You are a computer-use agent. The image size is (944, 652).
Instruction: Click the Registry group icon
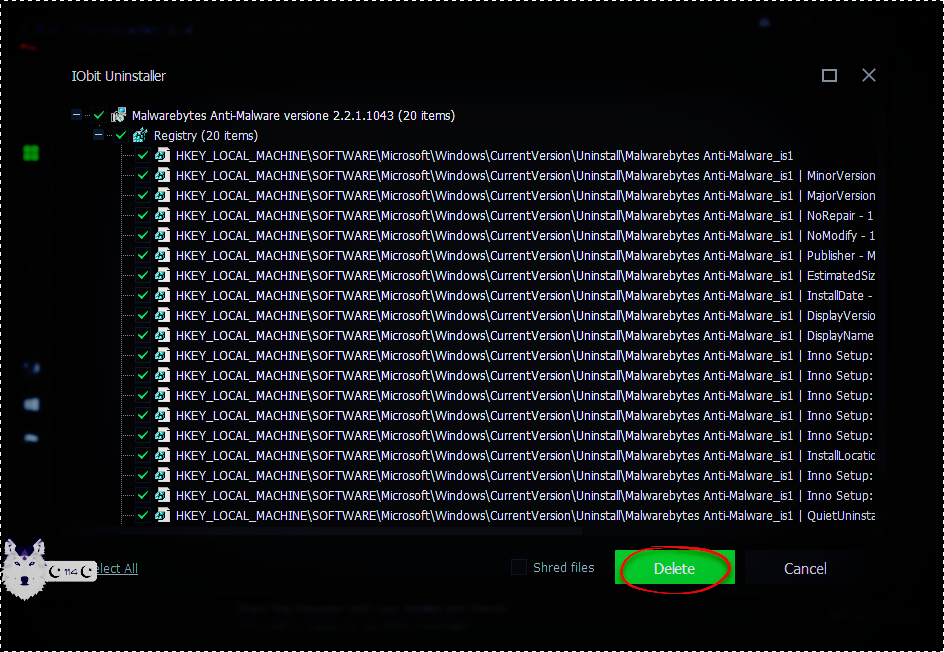click(141, 135)
